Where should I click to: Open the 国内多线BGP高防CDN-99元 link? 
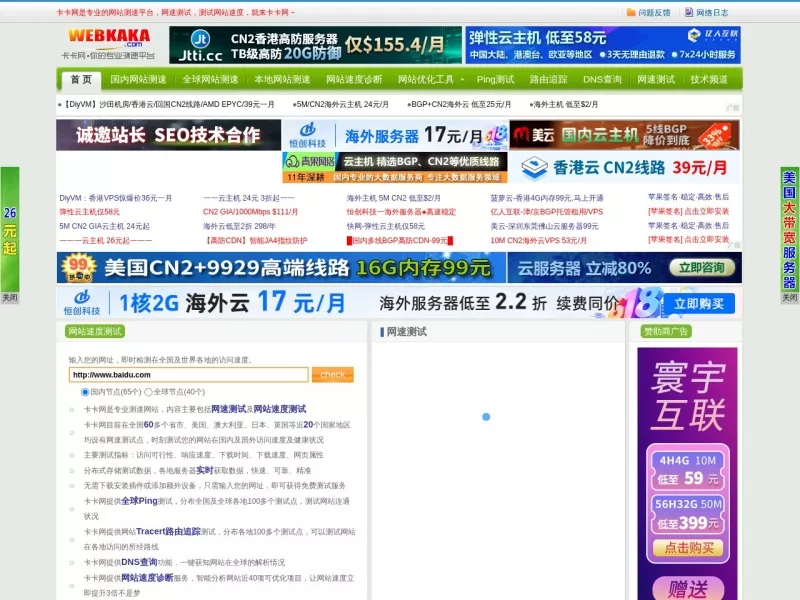pos(400,240)
